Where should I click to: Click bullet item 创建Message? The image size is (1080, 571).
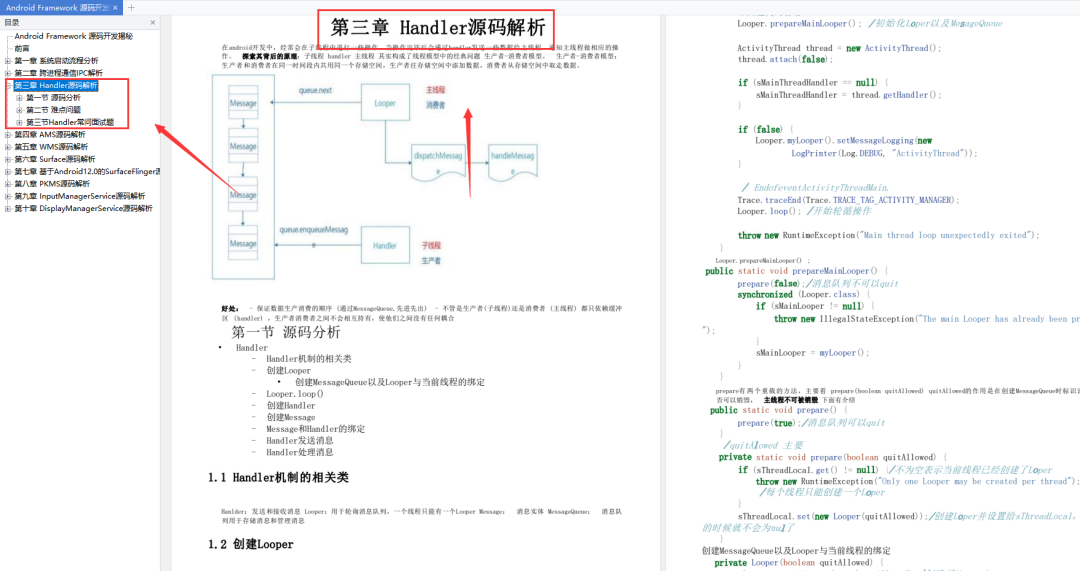click(291, 417)
